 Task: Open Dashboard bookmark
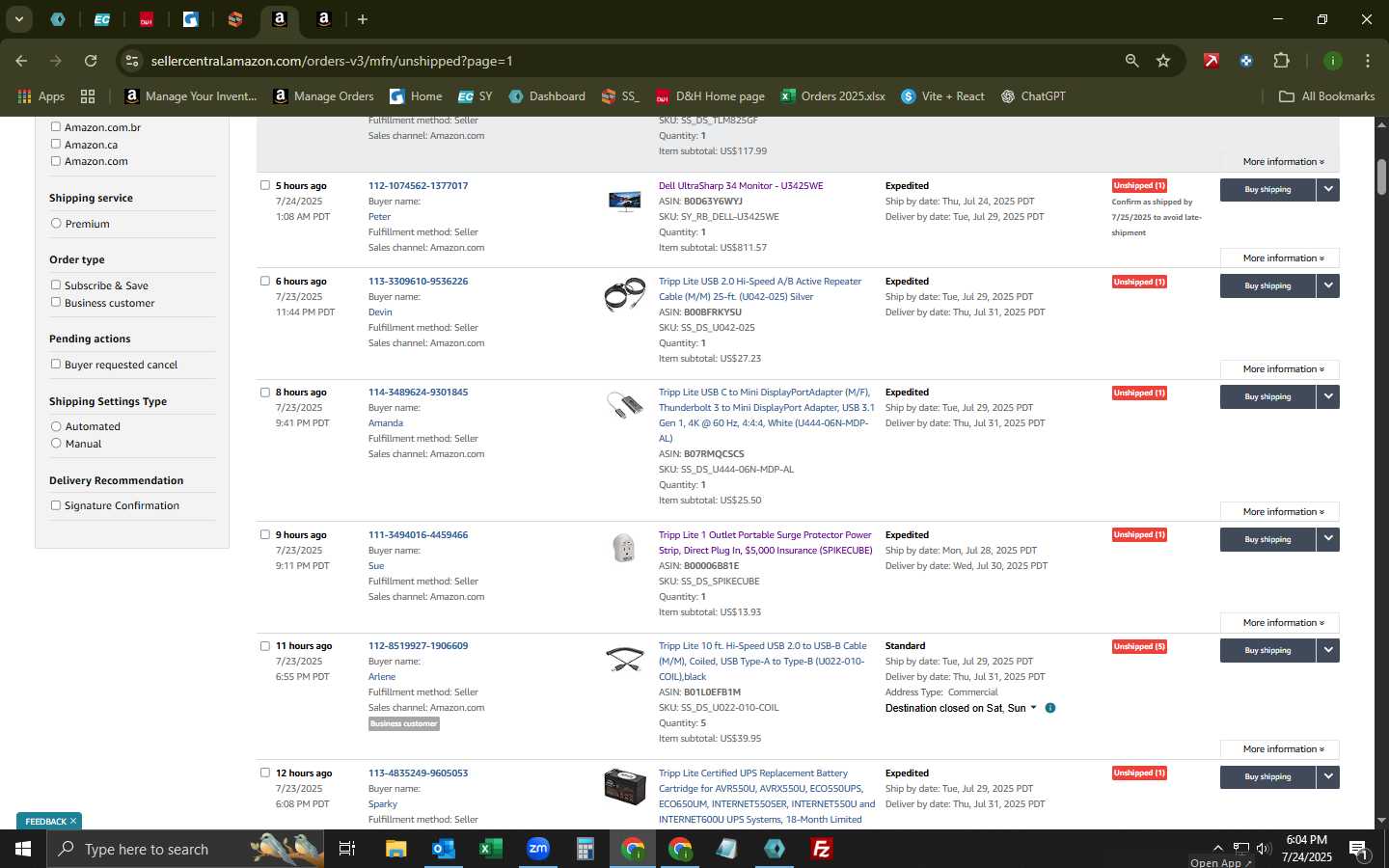547,96
